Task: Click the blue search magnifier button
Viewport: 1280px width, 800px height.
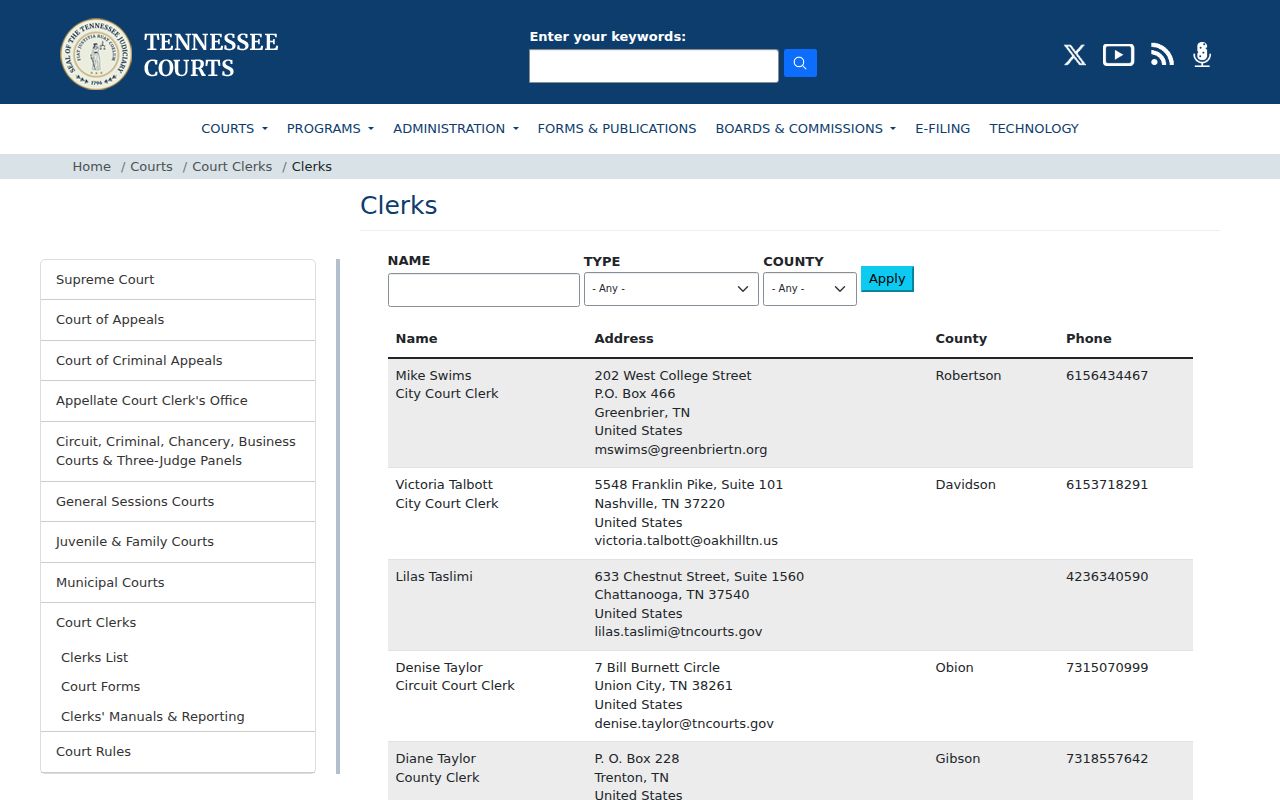Action: (800, 63)
